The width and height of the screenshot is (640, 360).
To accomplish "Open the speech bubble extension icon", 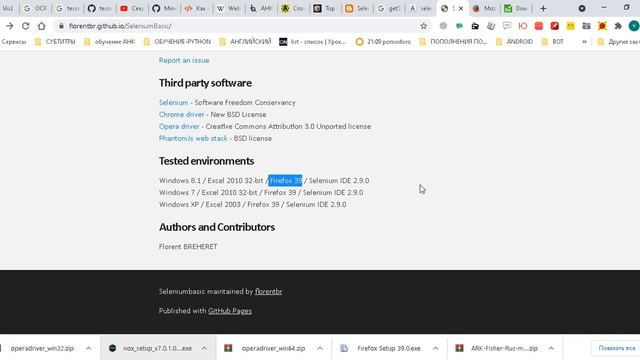I will (507, 26).
